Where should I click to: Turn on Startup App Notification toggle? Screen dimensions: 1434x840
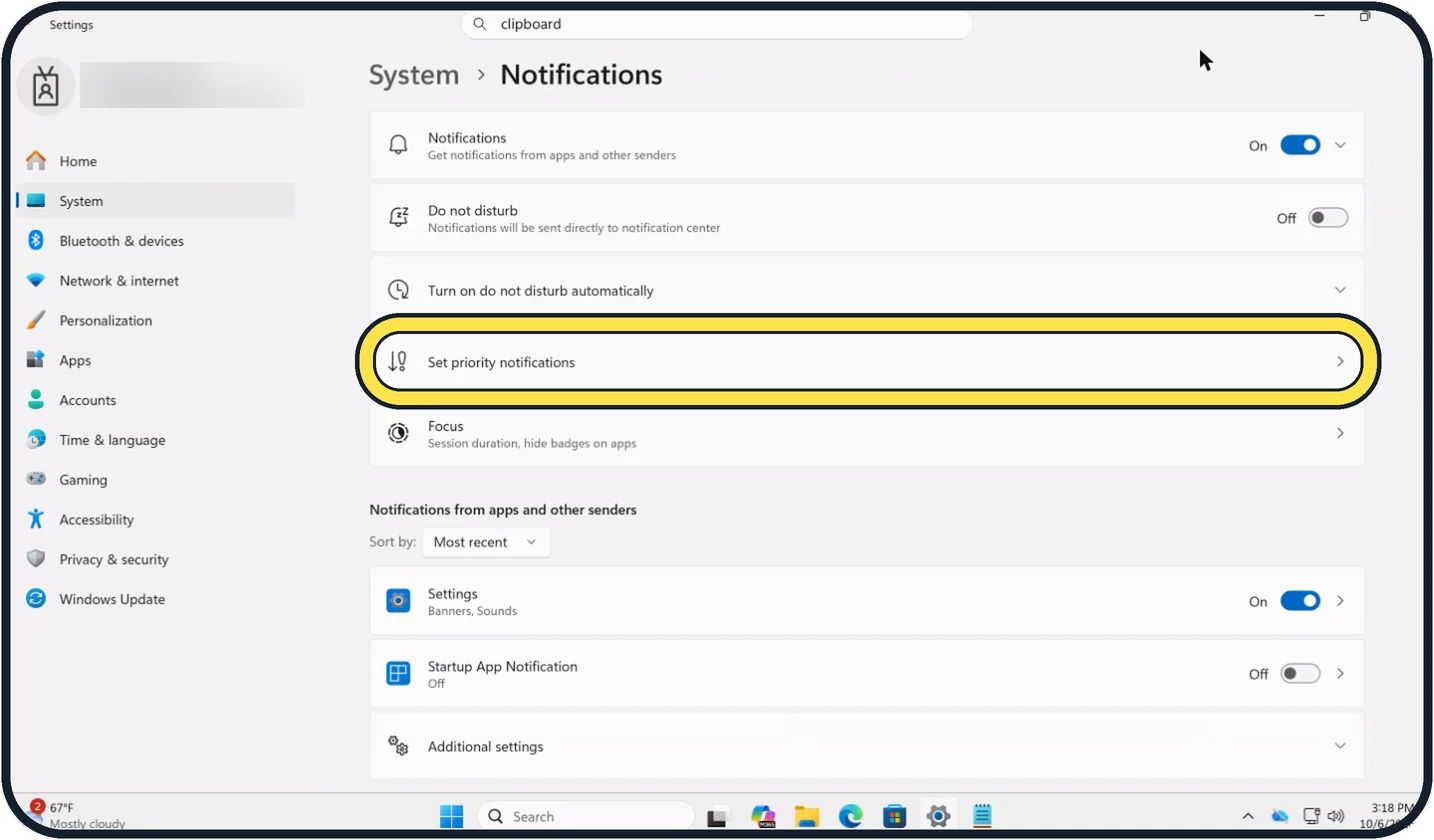pos(1300,674)
